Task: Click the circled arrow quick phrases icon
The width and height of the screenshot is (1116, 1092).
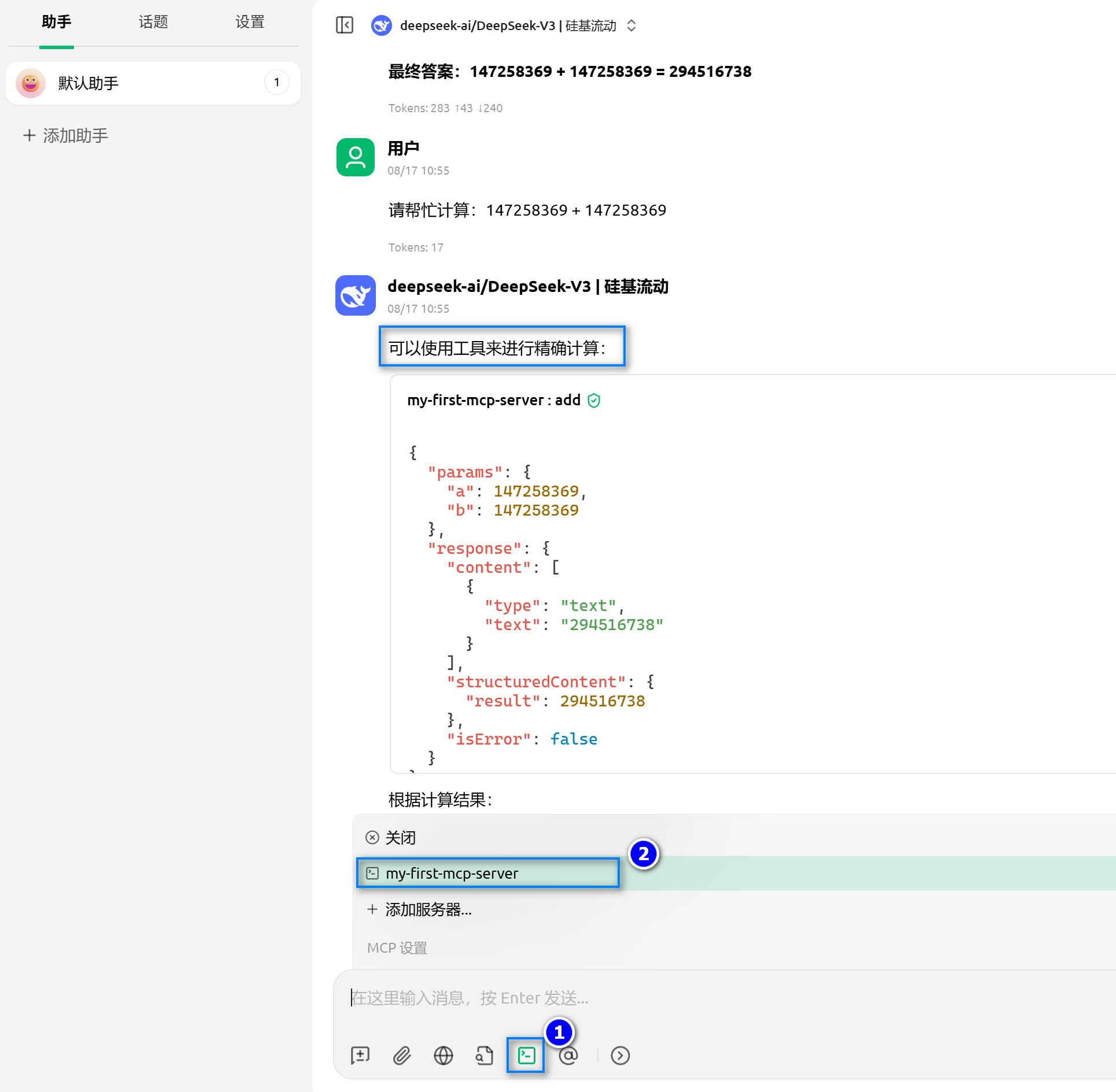Action: coord(620,1056)
